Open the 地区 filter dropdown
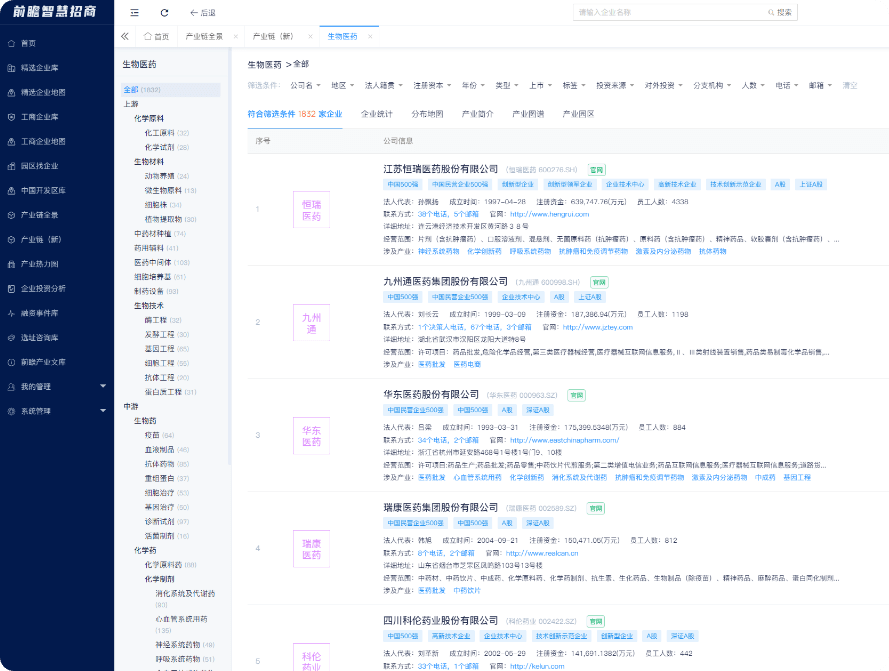 pyautogui.click(x=342, y=86)
